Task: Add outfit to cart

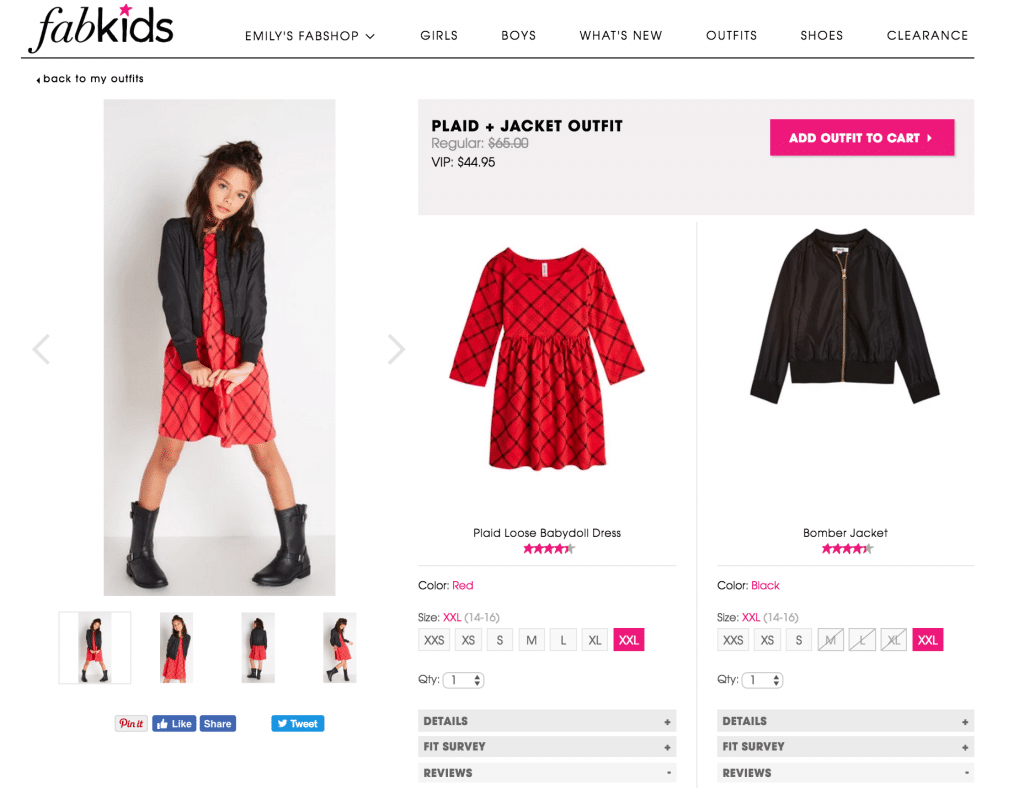Action: 862,138
